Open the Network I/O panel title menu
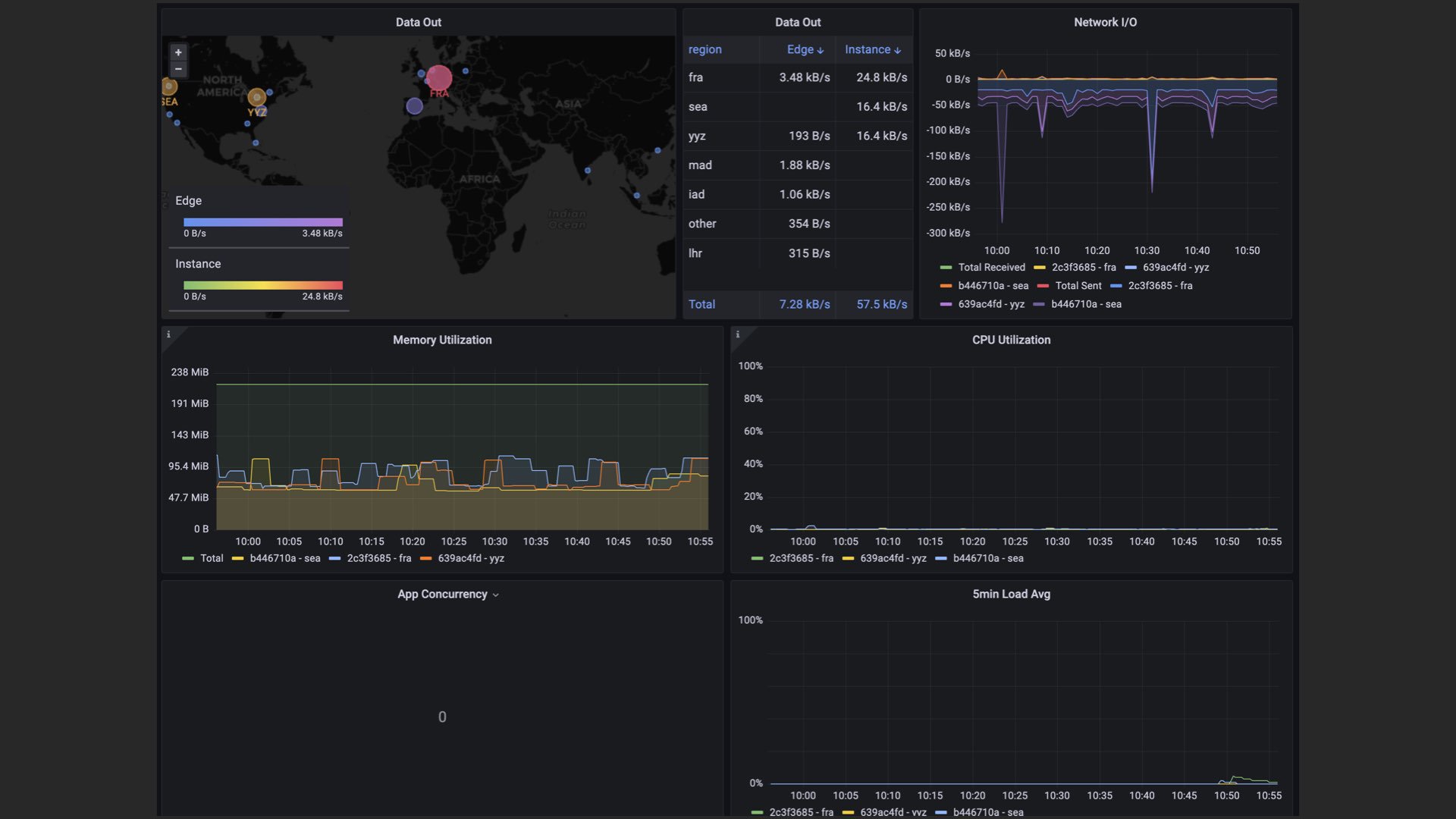Viewport: 1456px width, 819px height. click(1105, 22)
